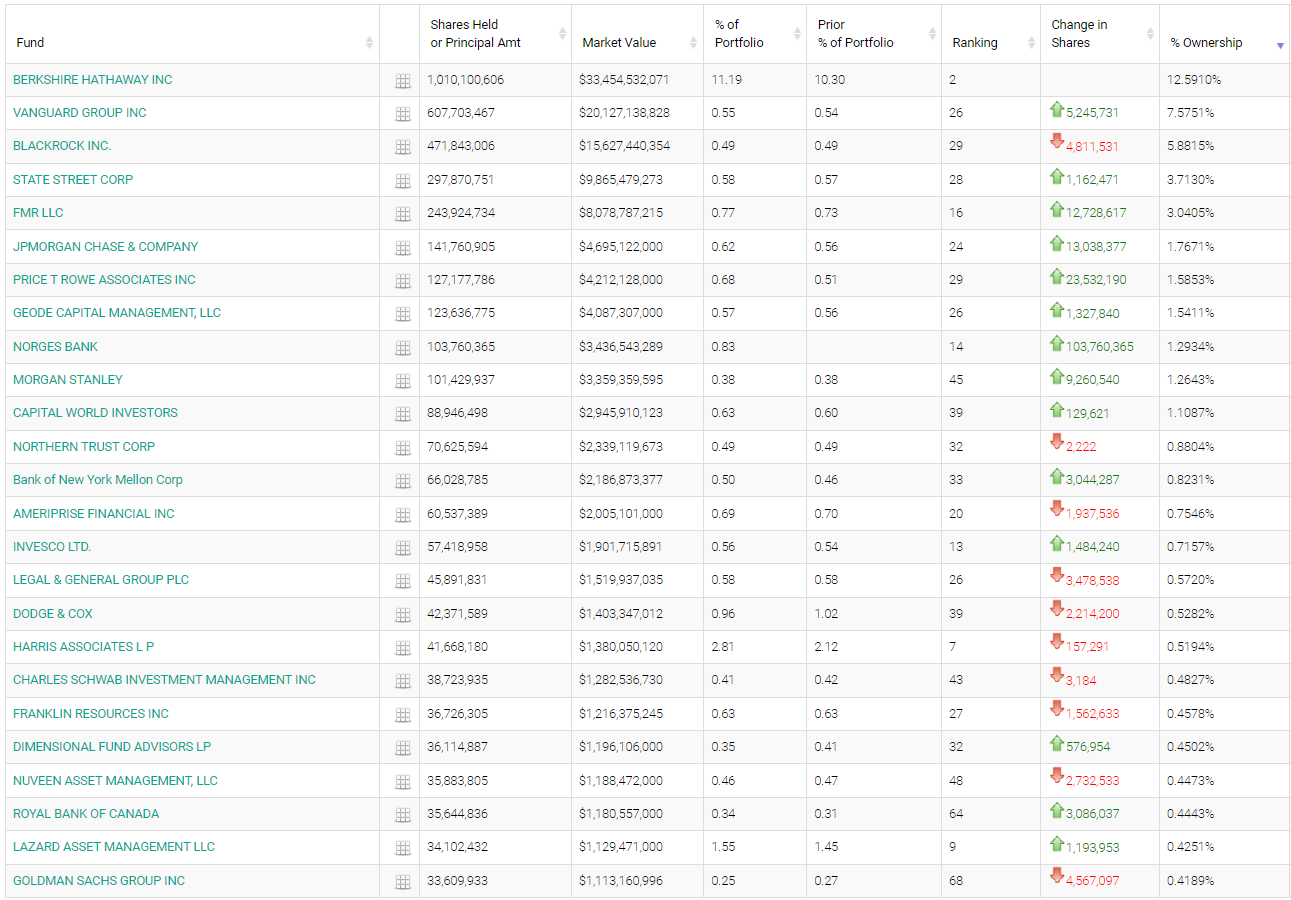1291x900 pixels.
Task: Follow FMR LLC fund link
Action: point(38,212)
